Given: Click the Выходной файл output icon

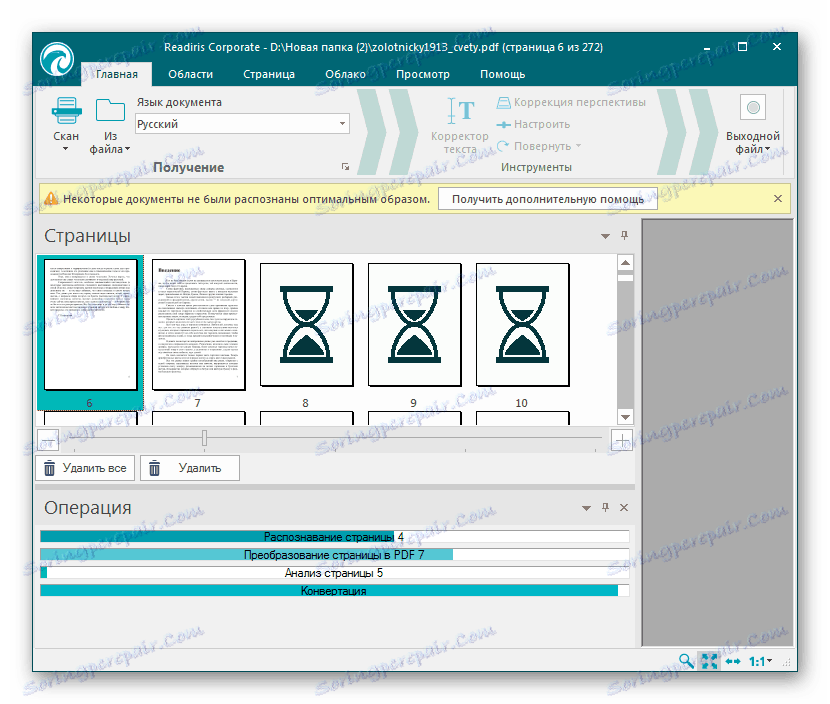Looking at the screenshot, I should click(753, 108).
